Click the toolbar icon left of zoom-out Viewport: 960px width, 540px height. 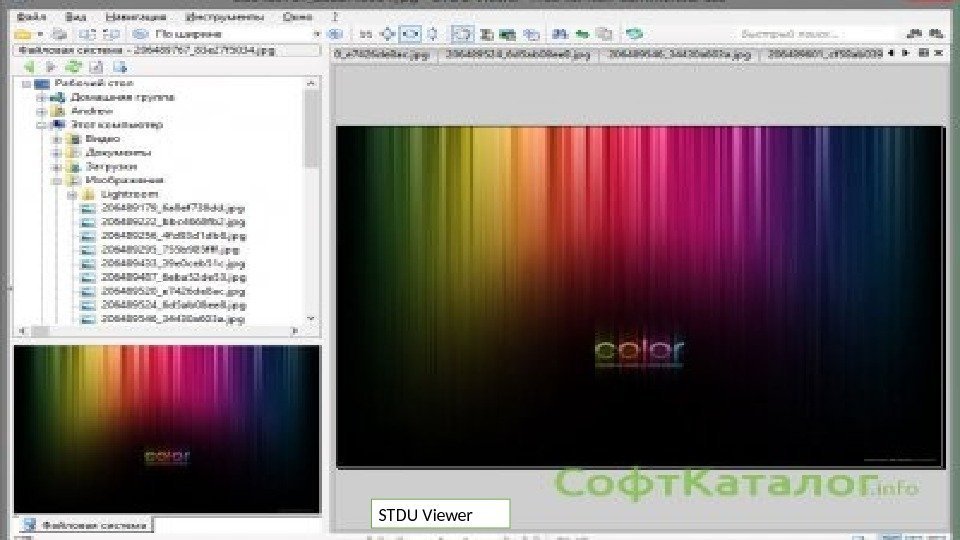pos(112,34)
